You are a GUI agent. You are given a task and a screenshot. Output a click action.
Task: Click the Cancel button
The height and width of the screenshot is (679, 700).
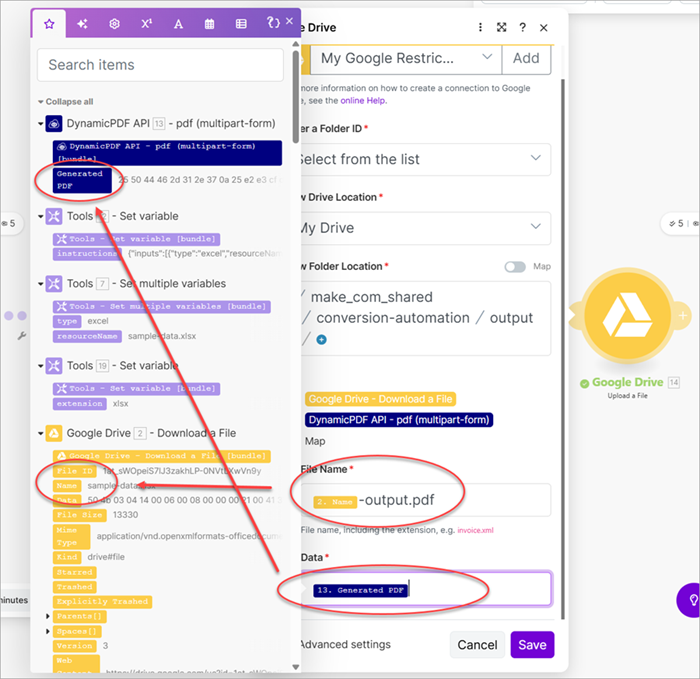click(477, 645)
